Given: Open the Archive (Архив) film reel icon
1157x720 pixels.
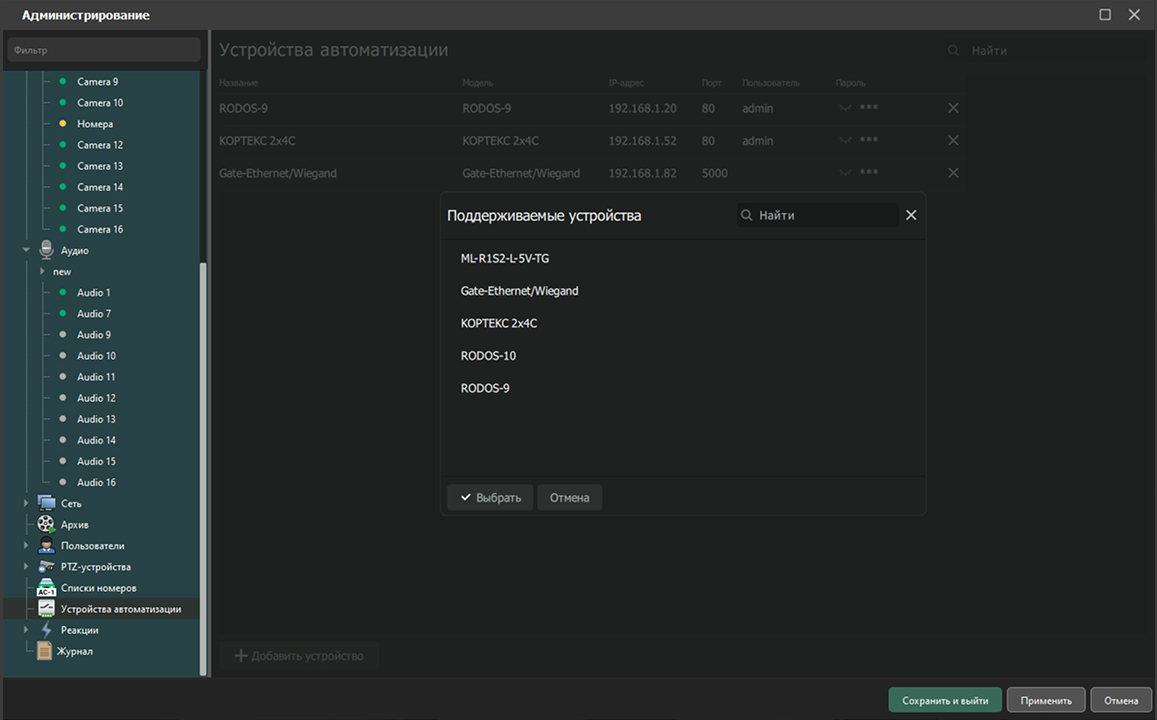Looking at the screenshot, I should (46, 524).
